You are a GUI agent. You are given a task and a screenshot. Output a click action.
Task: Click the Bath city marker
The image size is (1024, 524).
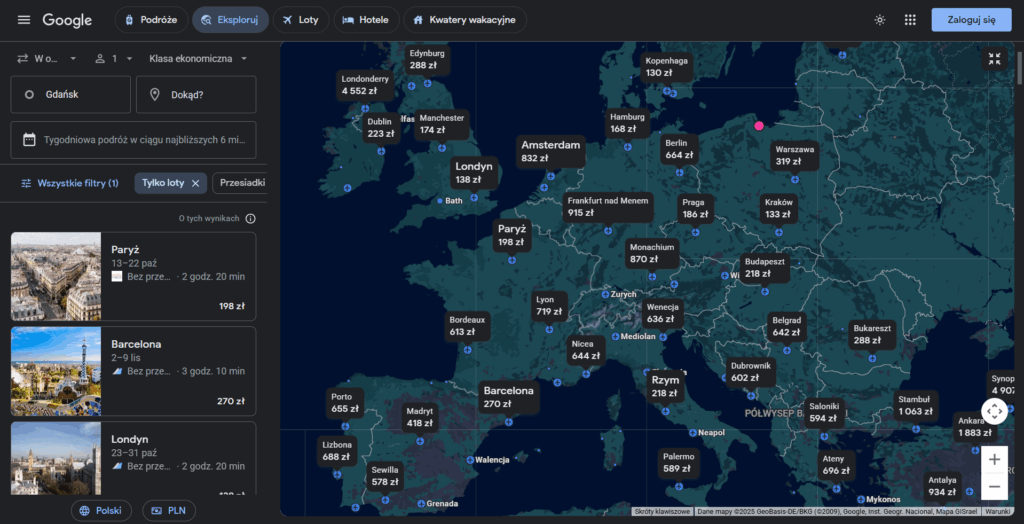[440, 201]
